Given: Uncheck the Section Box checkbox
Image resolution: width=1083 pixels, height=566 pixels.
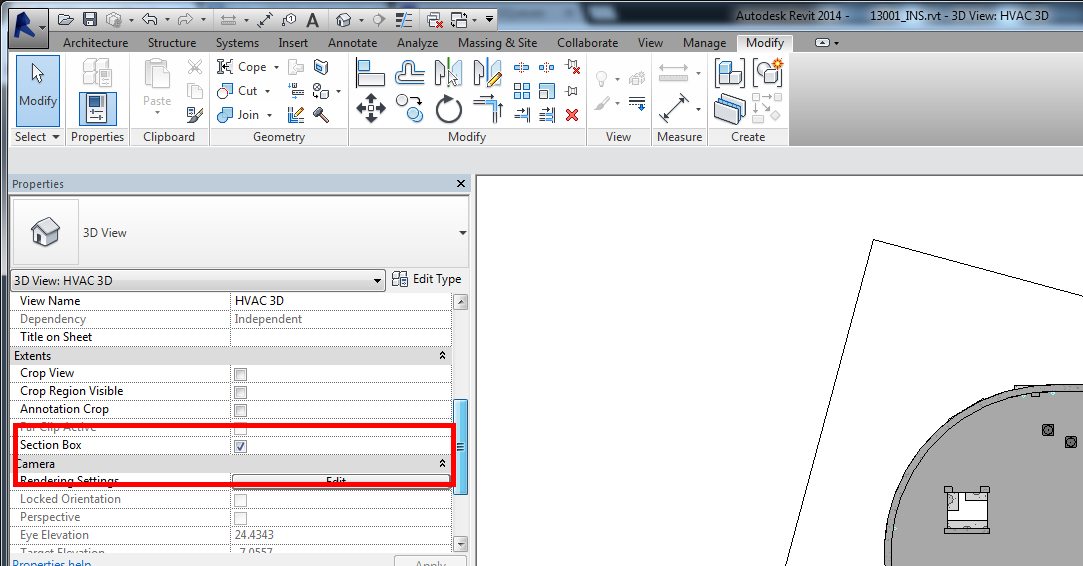Looking at the screenshot, I should pyautogui.click(x=240, y=446).
